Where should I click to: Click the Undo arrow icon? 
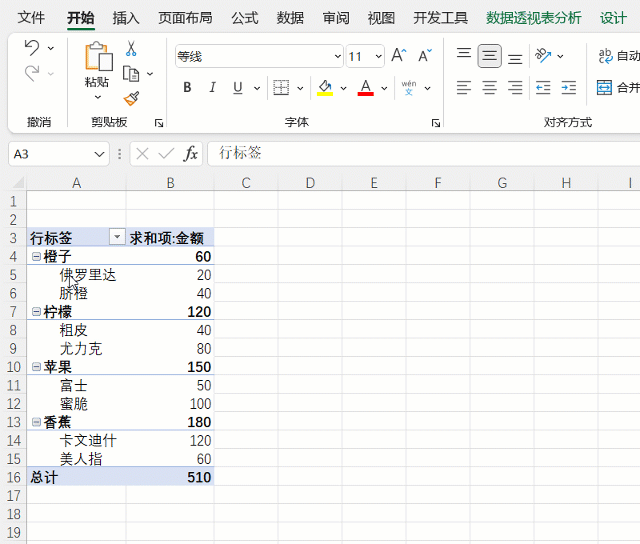(32, 48)
